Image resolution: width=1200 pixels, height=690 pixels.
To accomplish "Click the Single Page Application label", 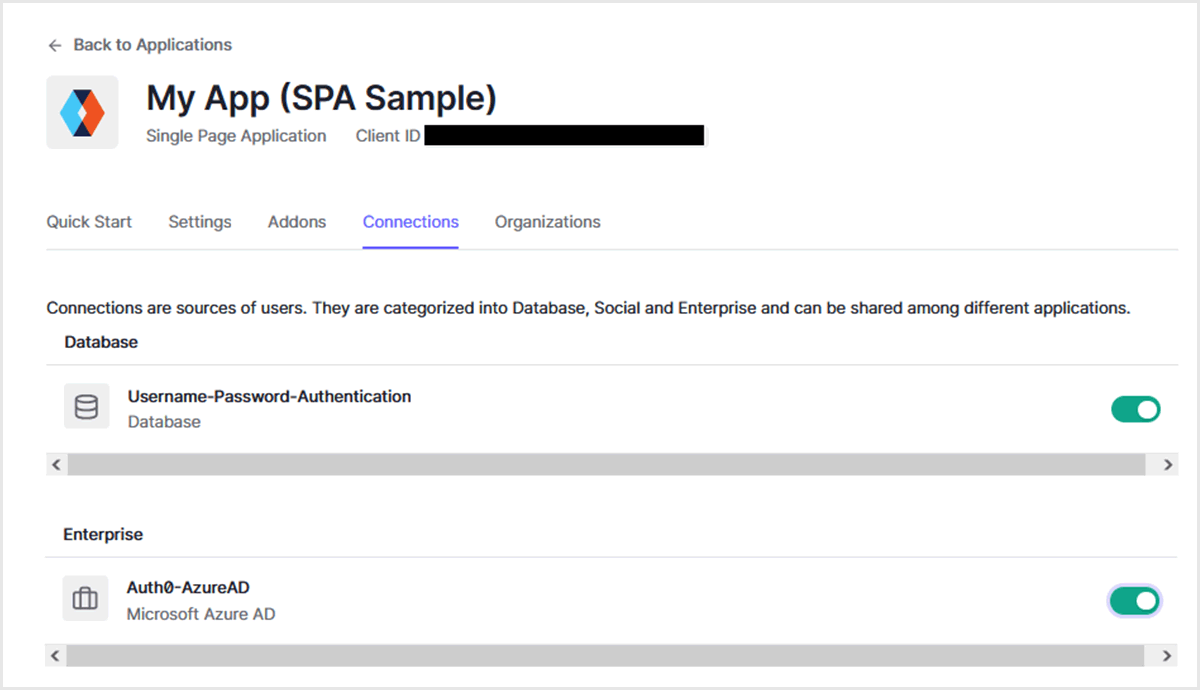I will (x=236, y=136).
